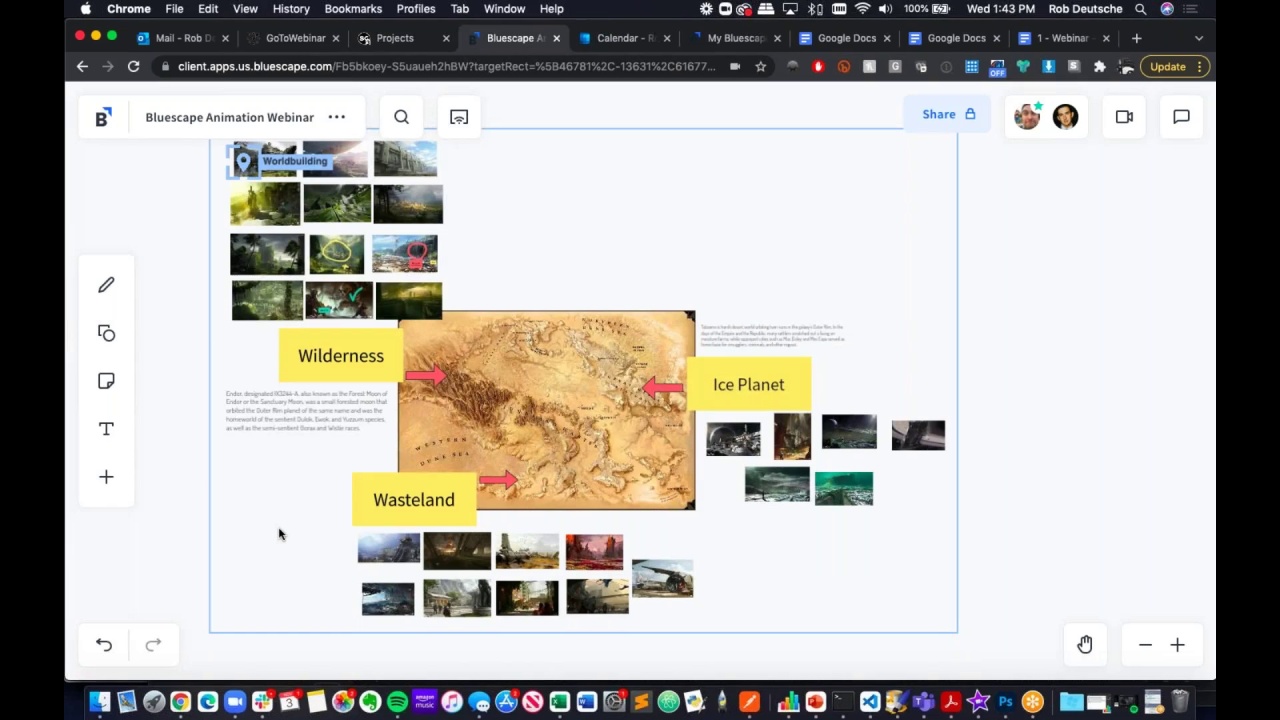Zoom in on the workspace

coord(1177,645)
